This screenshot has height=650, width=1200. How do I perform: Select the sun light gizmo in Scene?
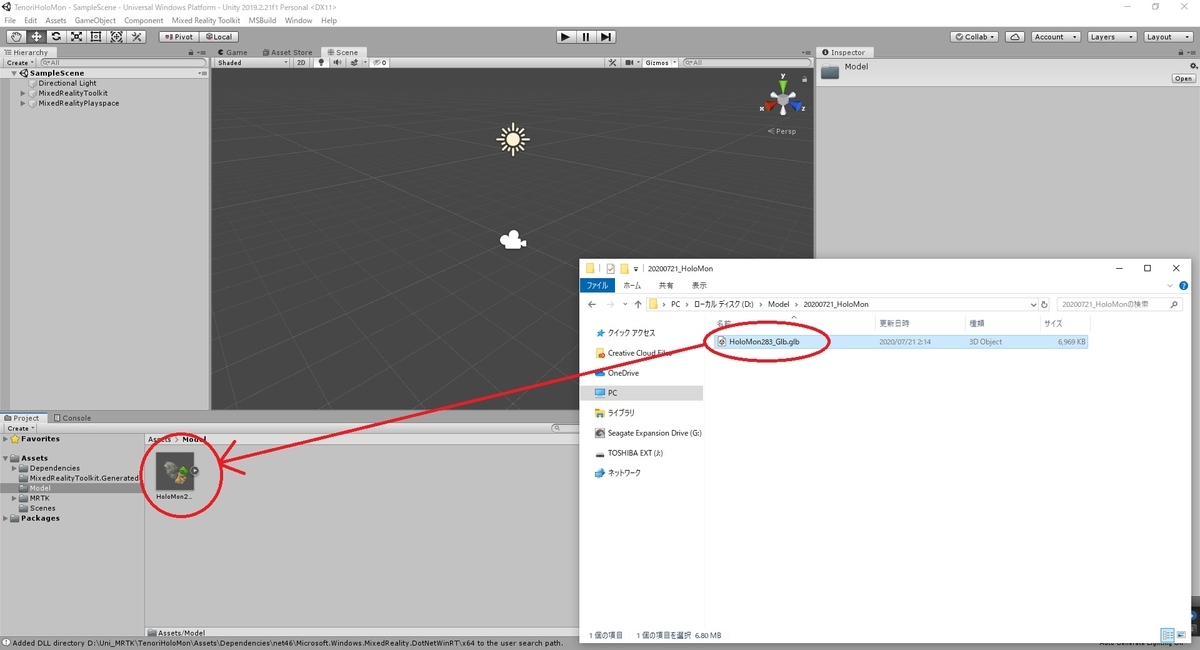point(513,140)
